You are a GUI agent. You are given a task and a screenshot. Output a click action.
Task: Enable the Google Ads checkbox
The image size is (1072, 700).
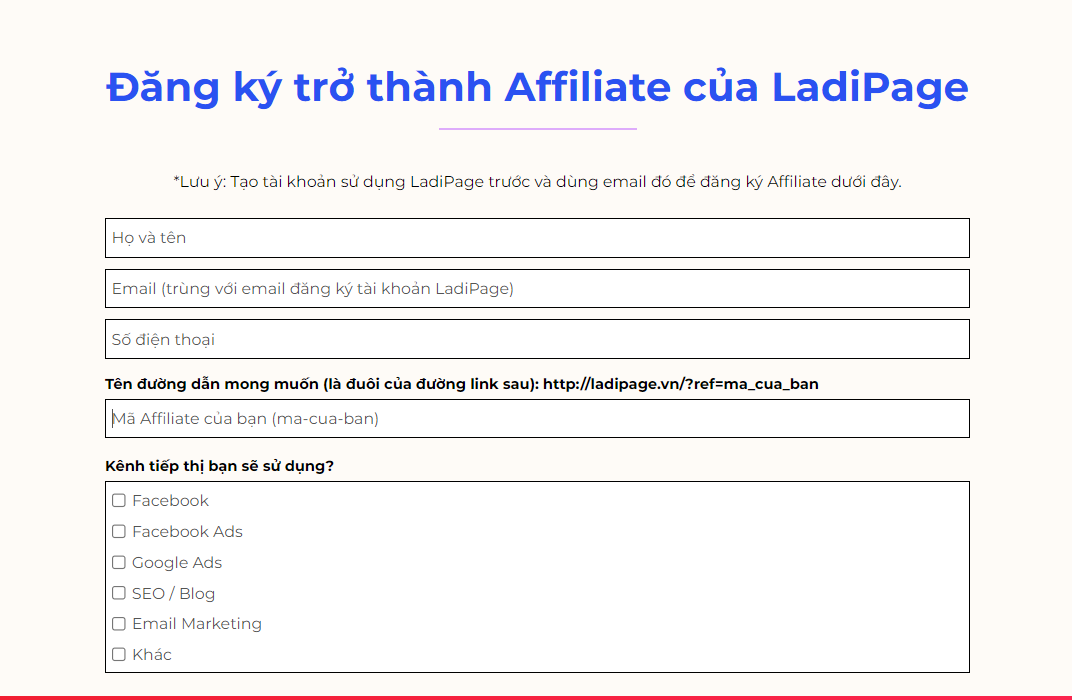pos(119,562)
